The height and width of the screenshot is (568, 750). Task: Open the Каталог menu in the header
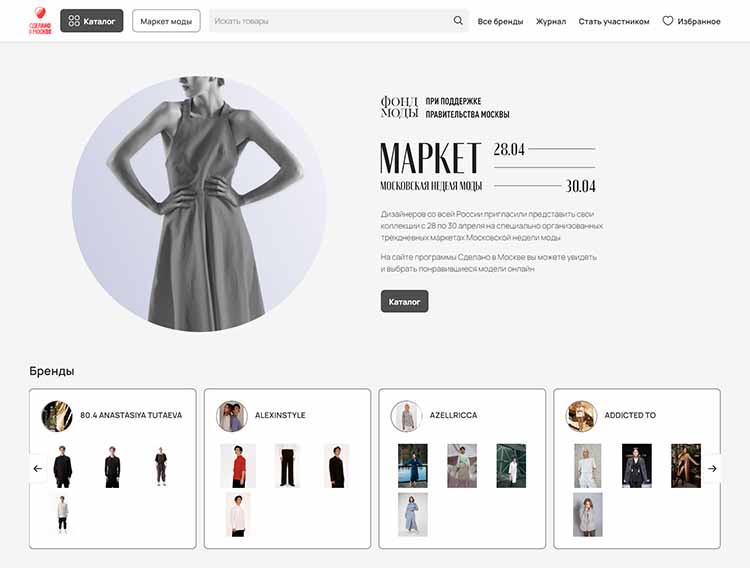91,21
